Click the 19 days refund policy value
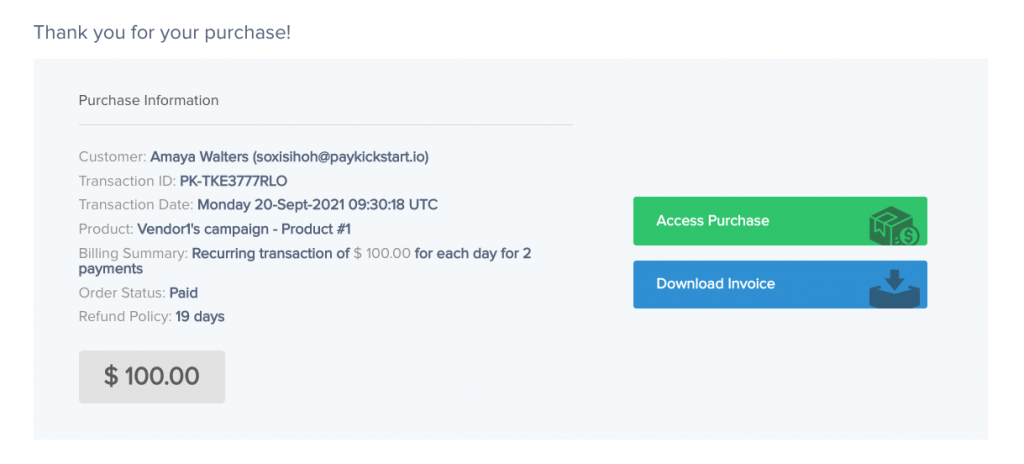This screenshot has height=464, width=1024. click(200, 317)
